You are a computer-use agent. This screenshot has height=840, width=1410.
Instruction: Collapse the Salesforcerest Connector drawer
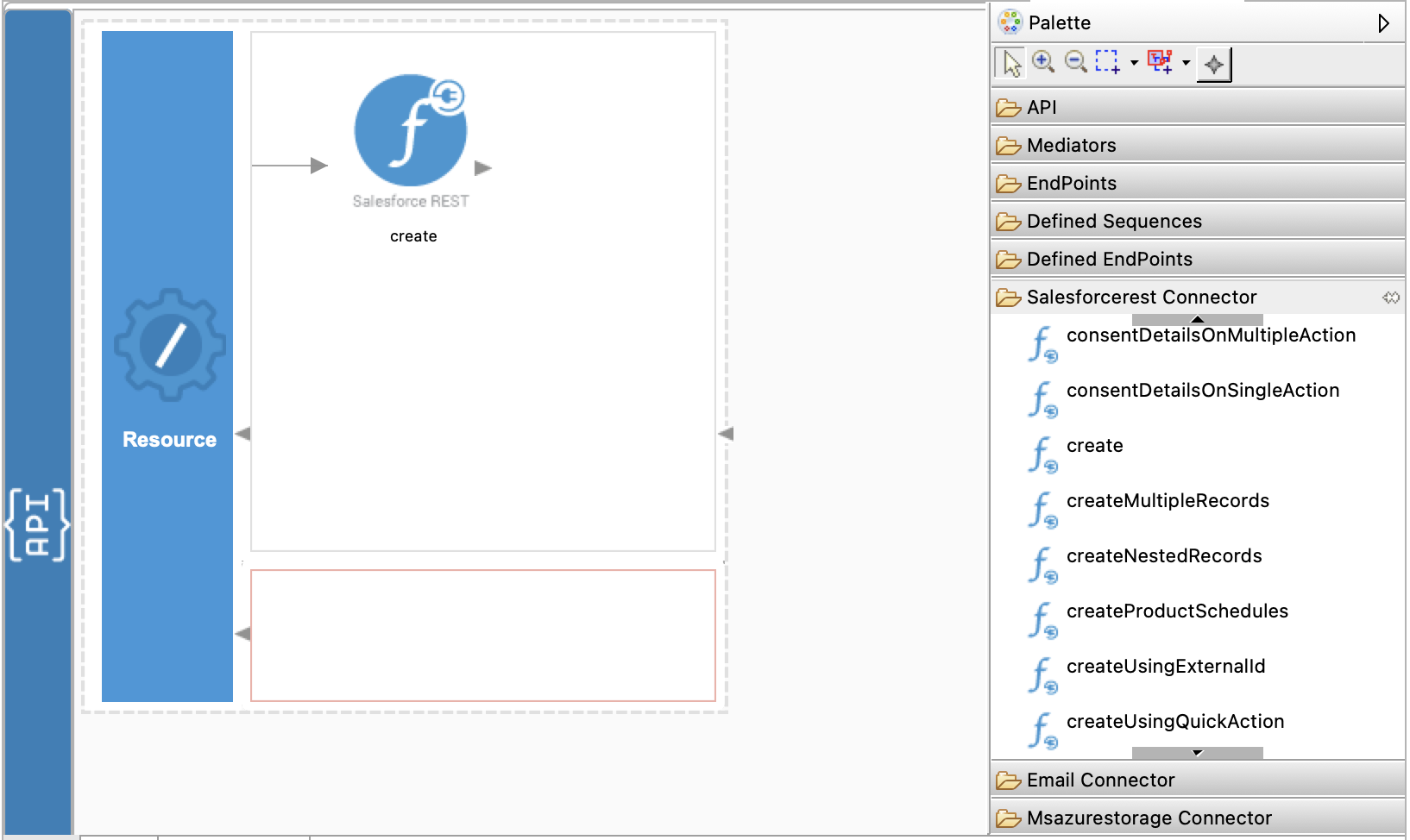click(1198, 297)
